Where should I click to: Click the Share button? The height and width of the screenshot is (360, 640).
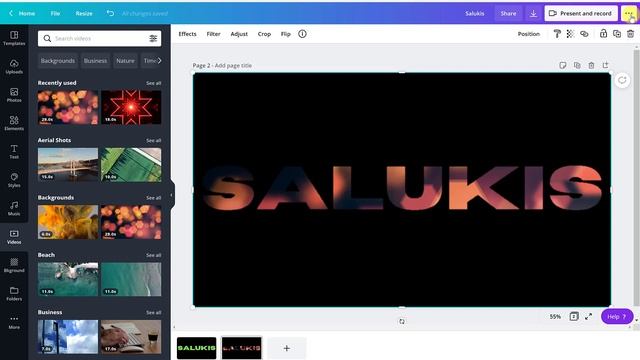508,13
